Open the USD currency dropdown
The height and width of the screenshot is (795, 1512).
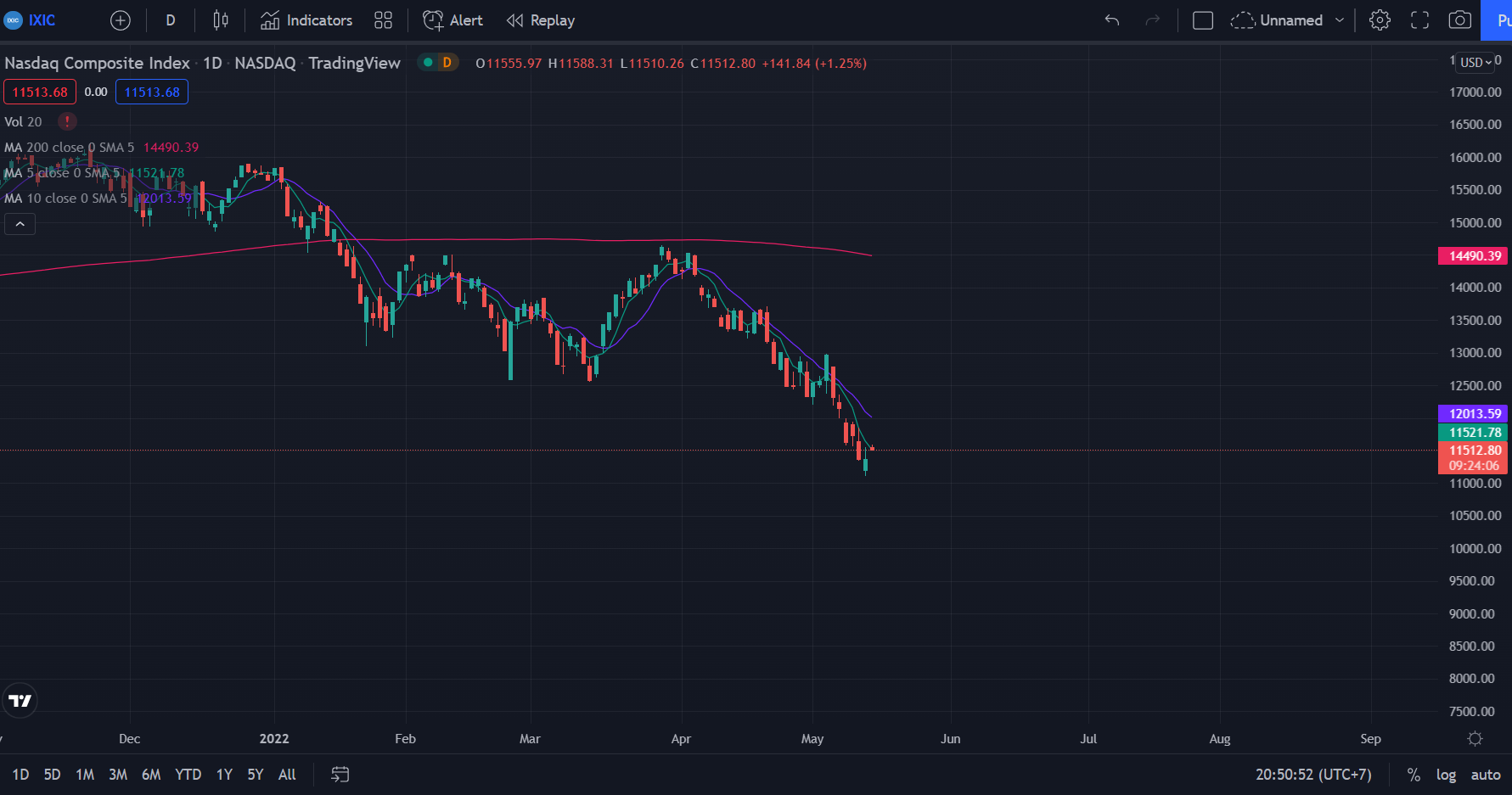[1476, 63]
